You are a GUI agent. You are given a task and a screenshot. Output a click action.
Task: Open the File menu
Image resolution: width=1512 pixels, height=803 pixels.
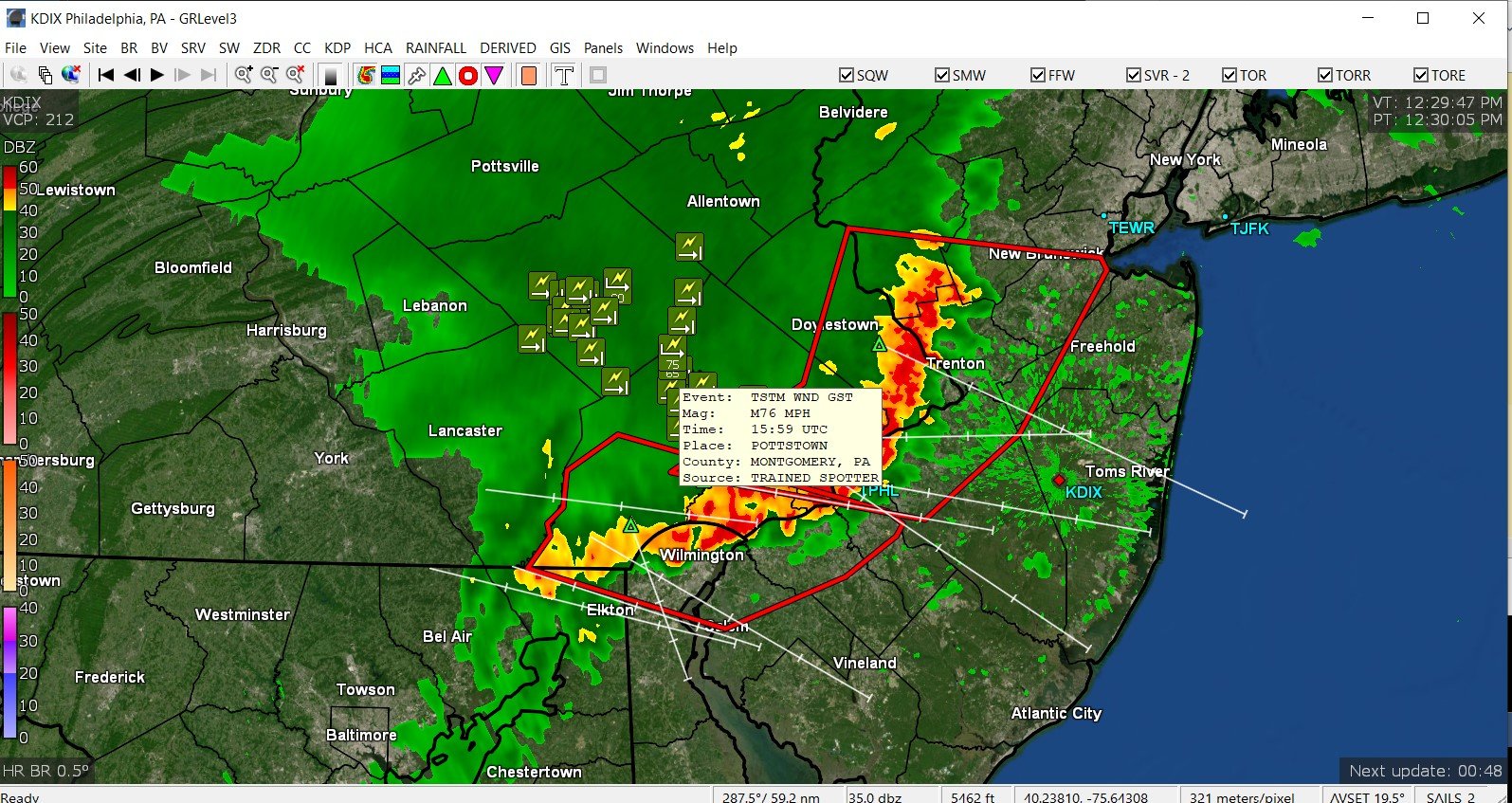(x=16, y=47)
